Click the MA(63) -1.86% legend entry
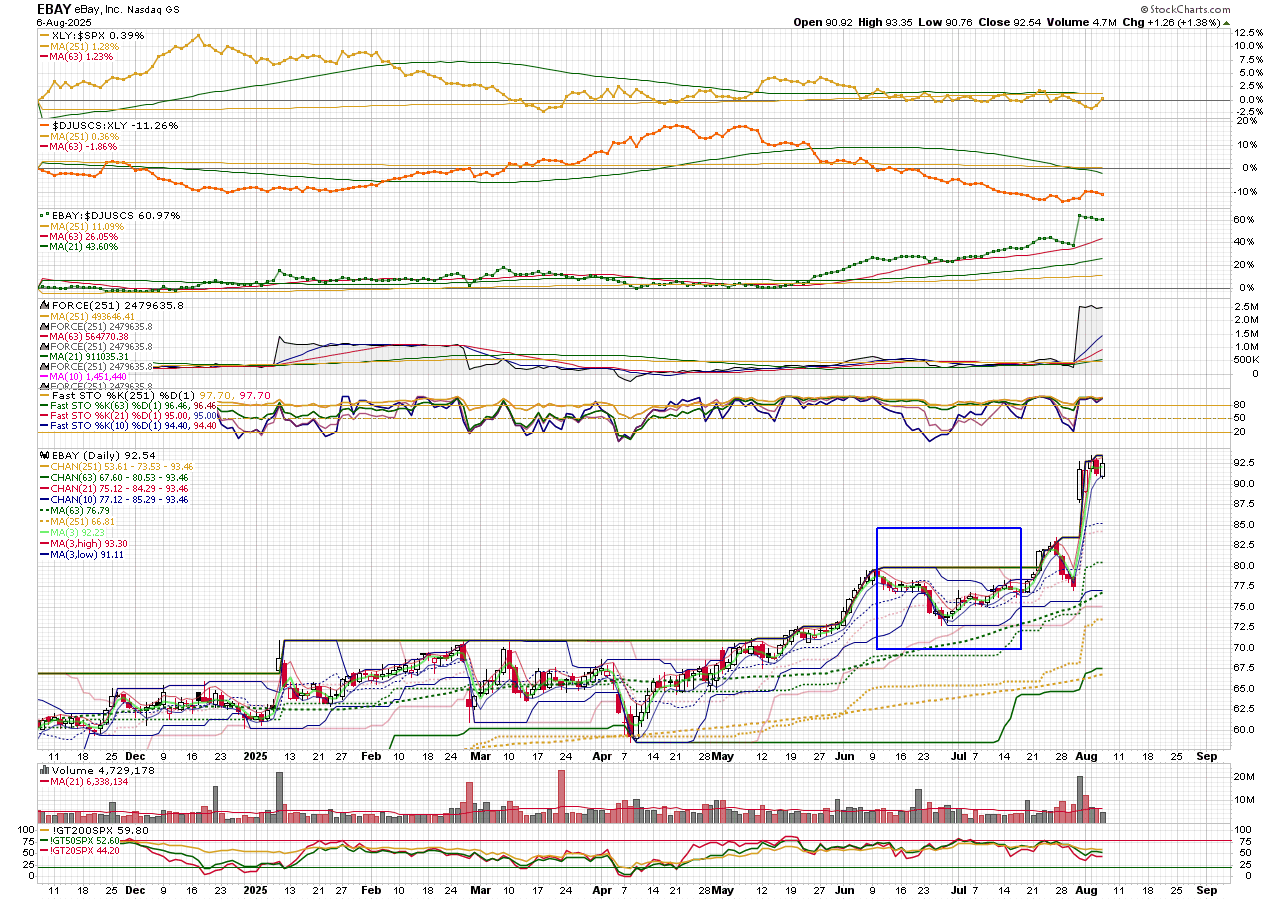Image resolution: width=1280 pixels, height=900 pixels. [x=78, y=147]
